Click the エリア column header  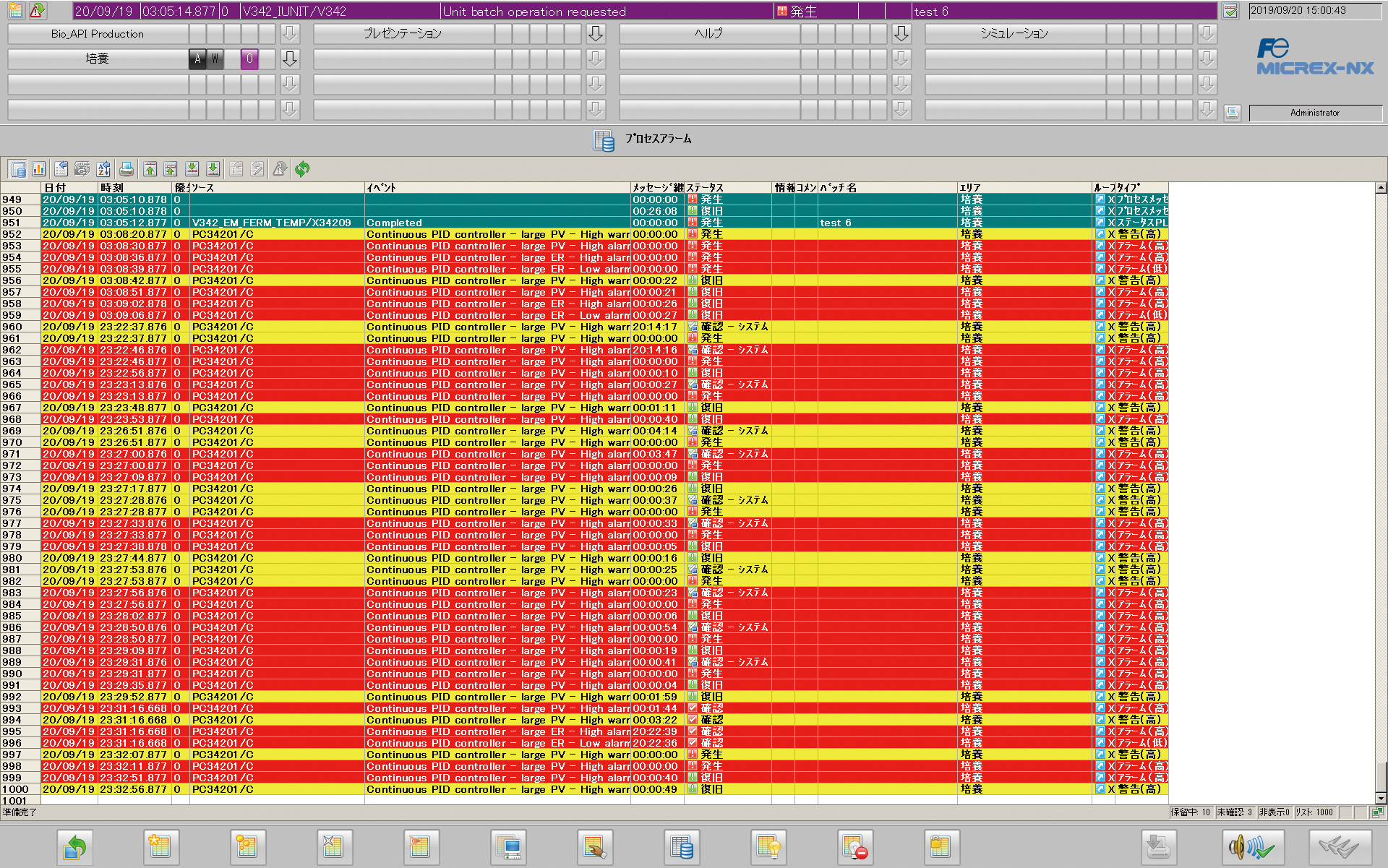click(1024, 188)
